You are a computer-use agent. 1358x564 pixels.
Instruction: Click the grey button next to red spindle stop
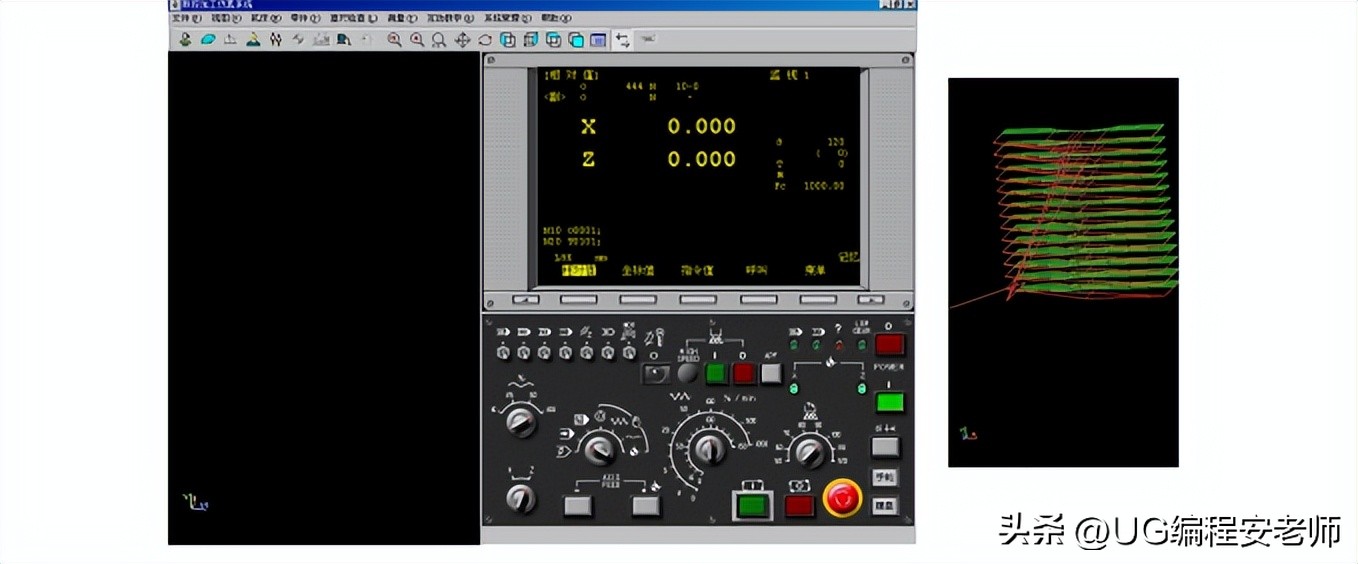[x=771, y=374]
